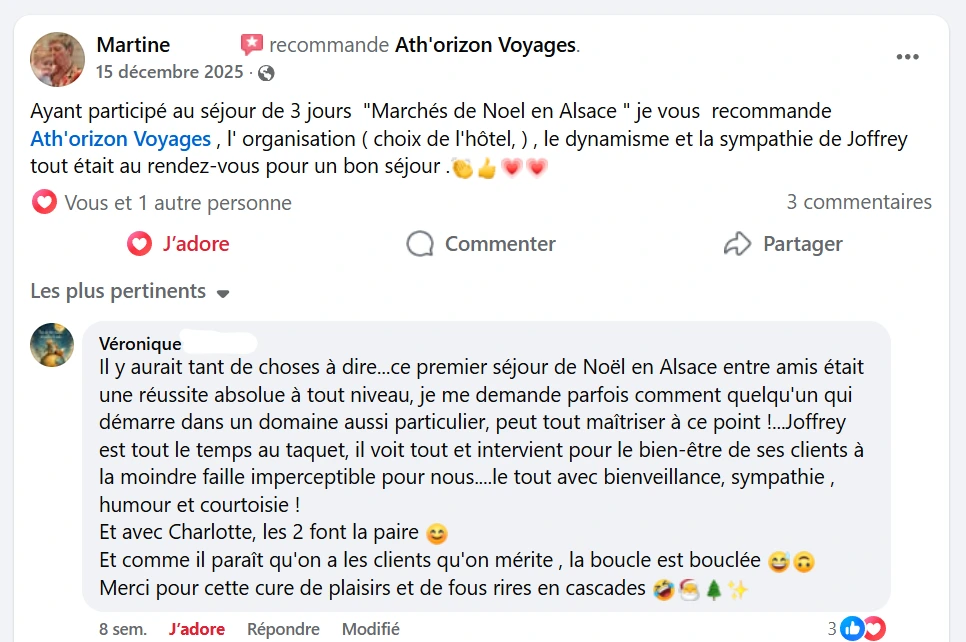
Task: Toggle J'adore on Véronique's comment
Action: coord(197,629)
